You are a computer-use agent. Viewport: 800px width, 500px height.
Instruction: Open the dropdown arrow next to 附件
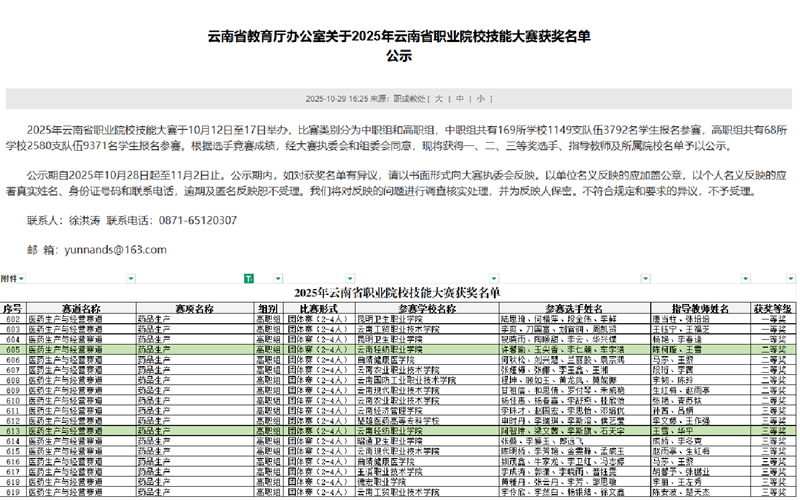[x=21, y=279]
